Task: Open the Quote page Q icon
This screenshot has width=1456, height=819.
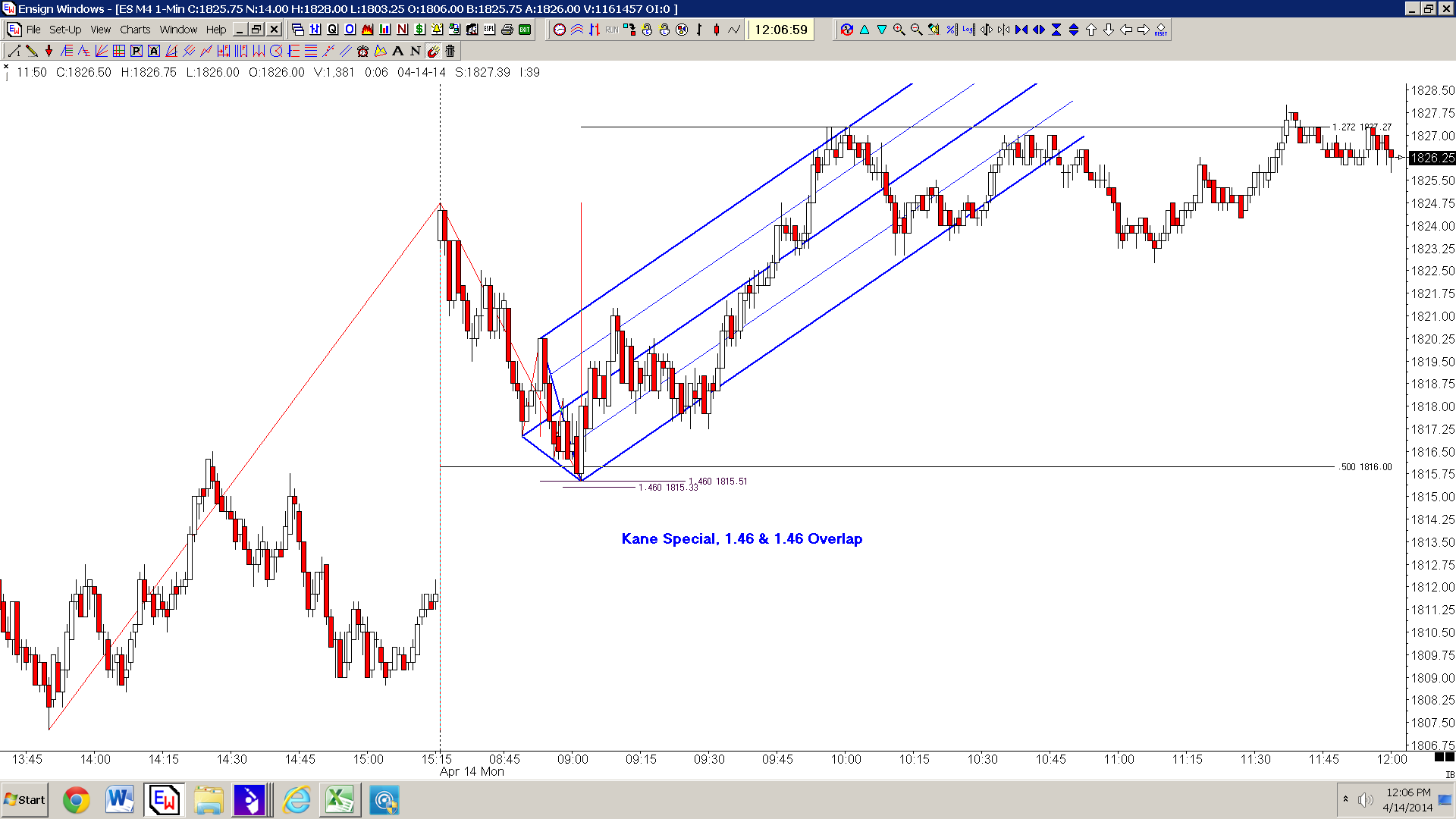Action: coord(332,30)
